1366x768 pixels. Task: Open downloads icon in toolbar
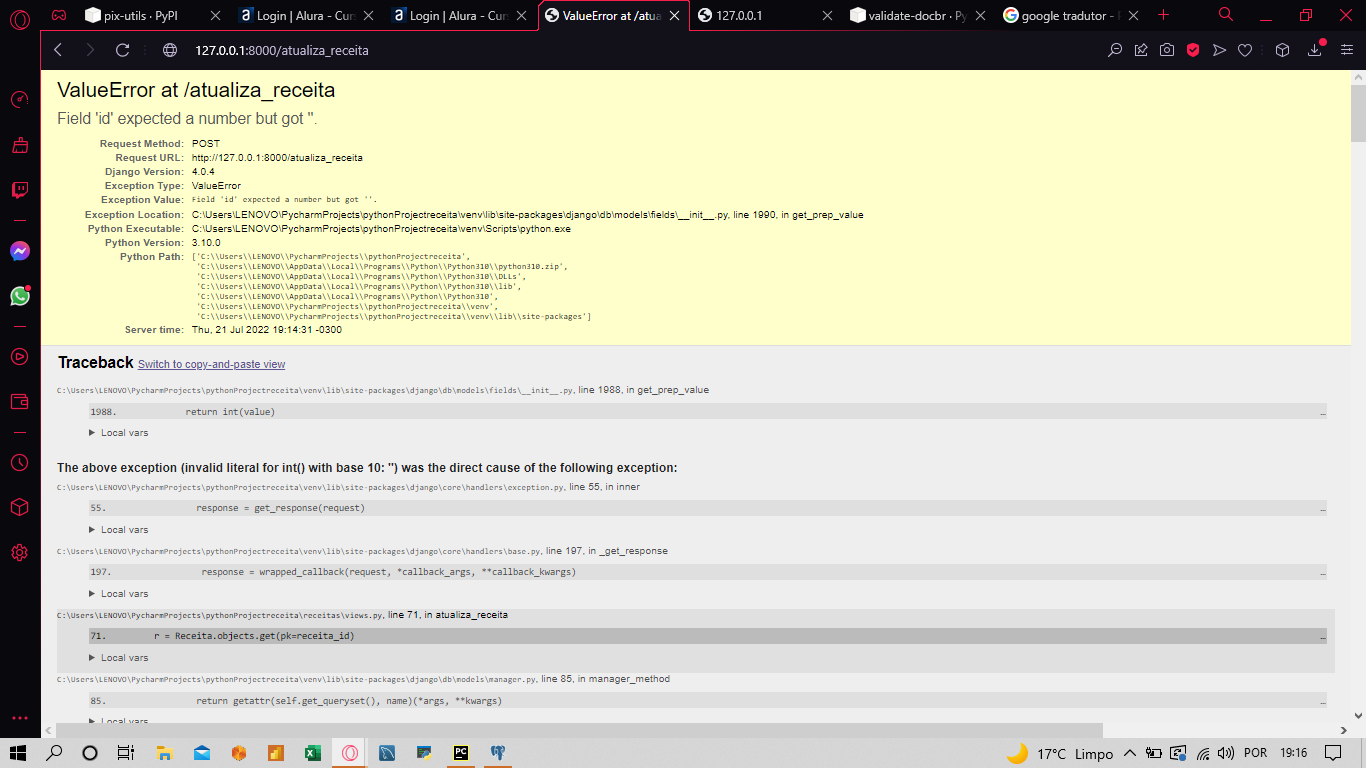(x=1315, y=50)
